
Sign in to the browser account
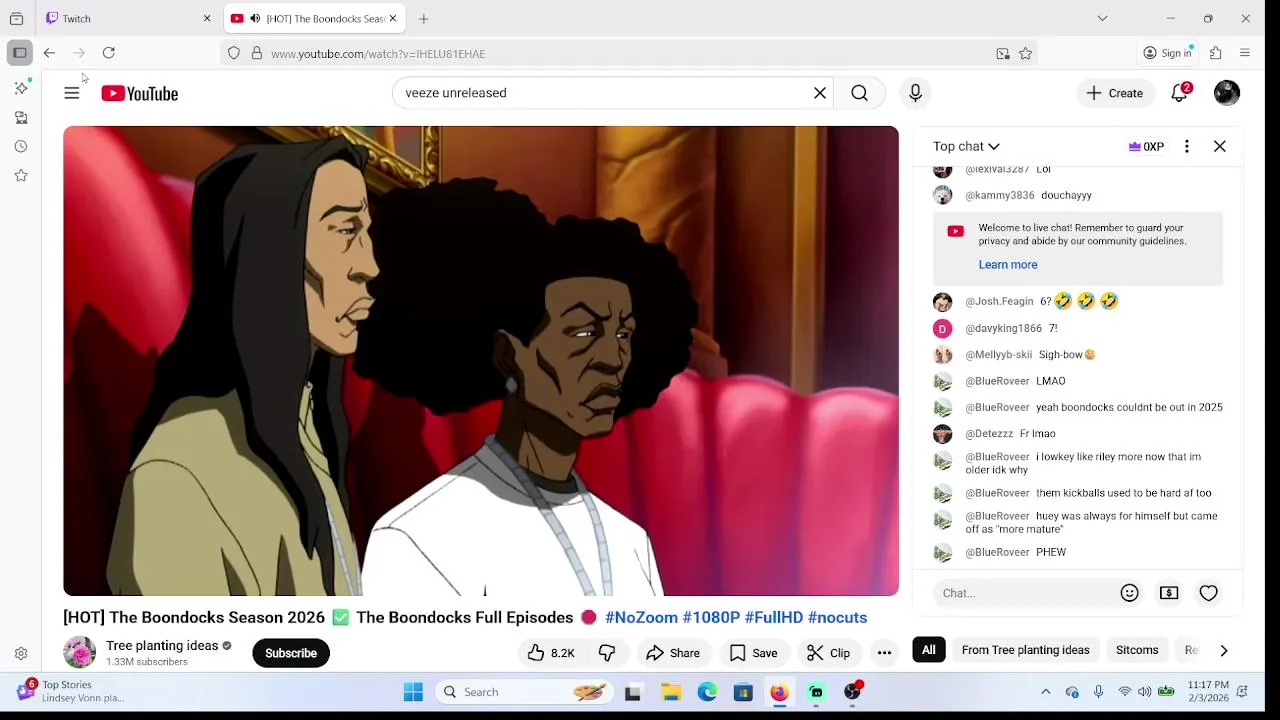tap(1168, 53)
